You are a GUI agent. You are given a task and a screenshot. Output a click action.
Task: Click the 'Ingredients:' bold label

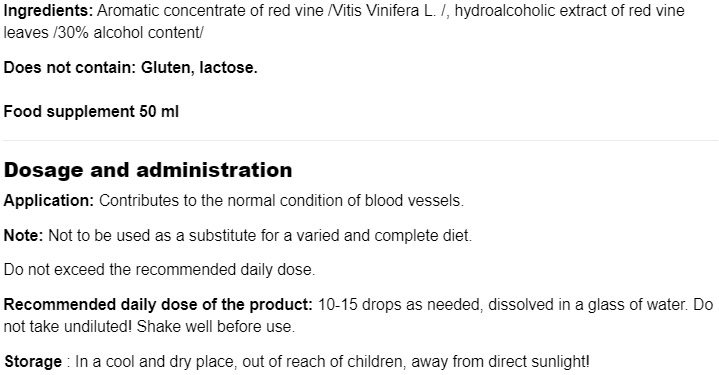pyautogui.click(x=48, y=10)
